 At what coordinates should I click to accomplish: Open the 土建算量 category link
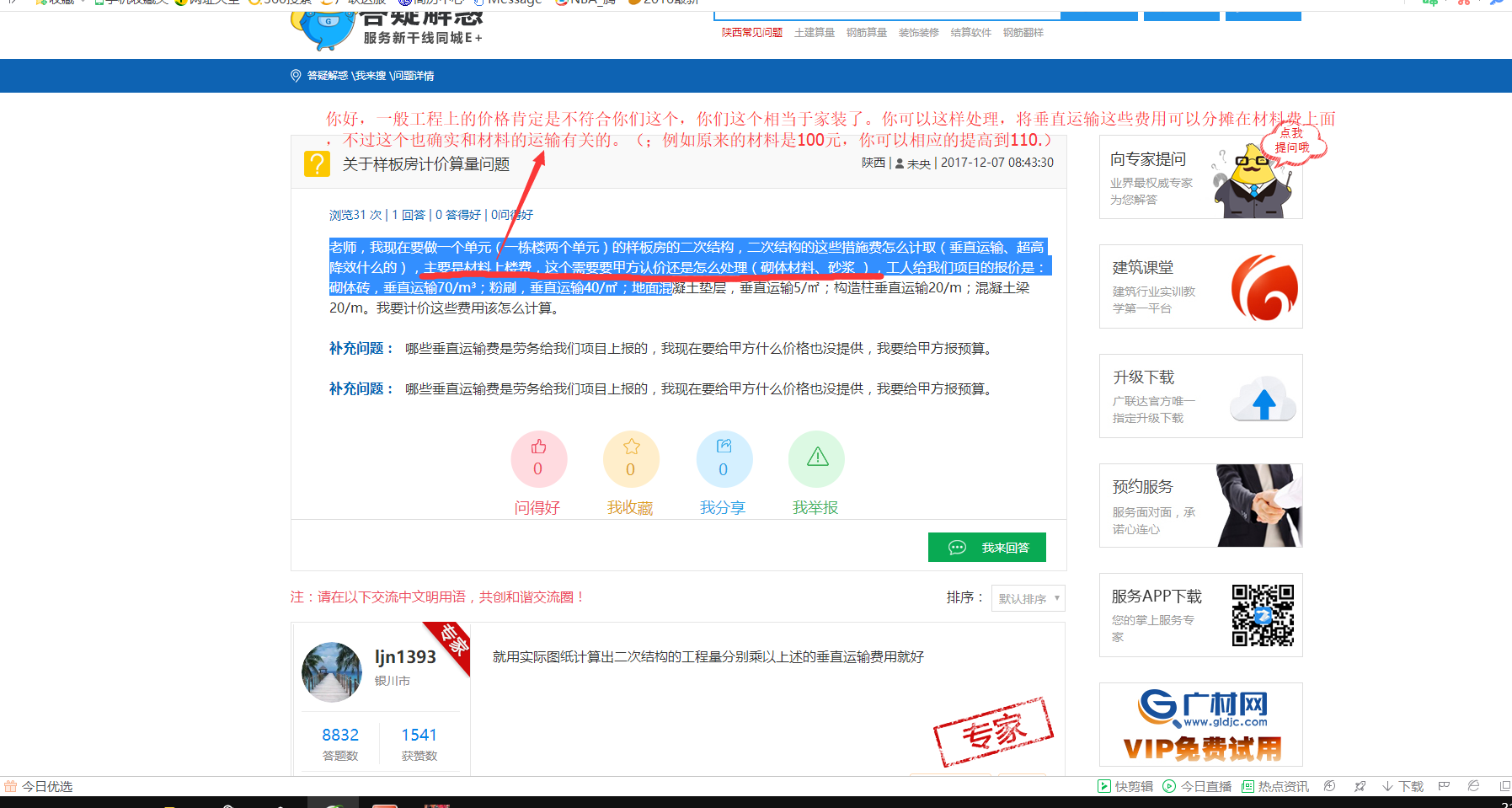815,33
